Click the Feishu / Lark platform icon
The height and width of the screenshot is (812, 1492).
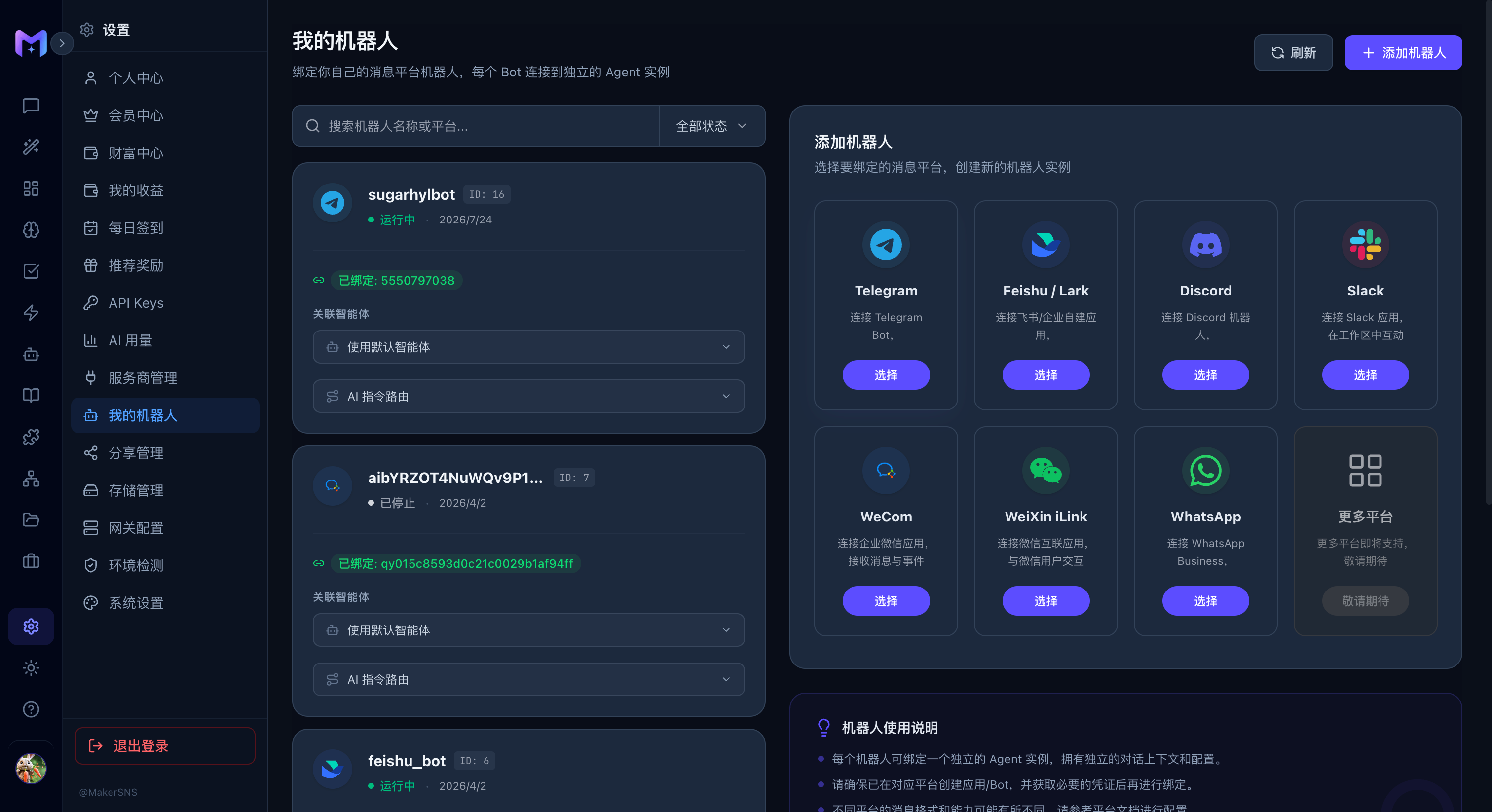[x=1045, y=244]
